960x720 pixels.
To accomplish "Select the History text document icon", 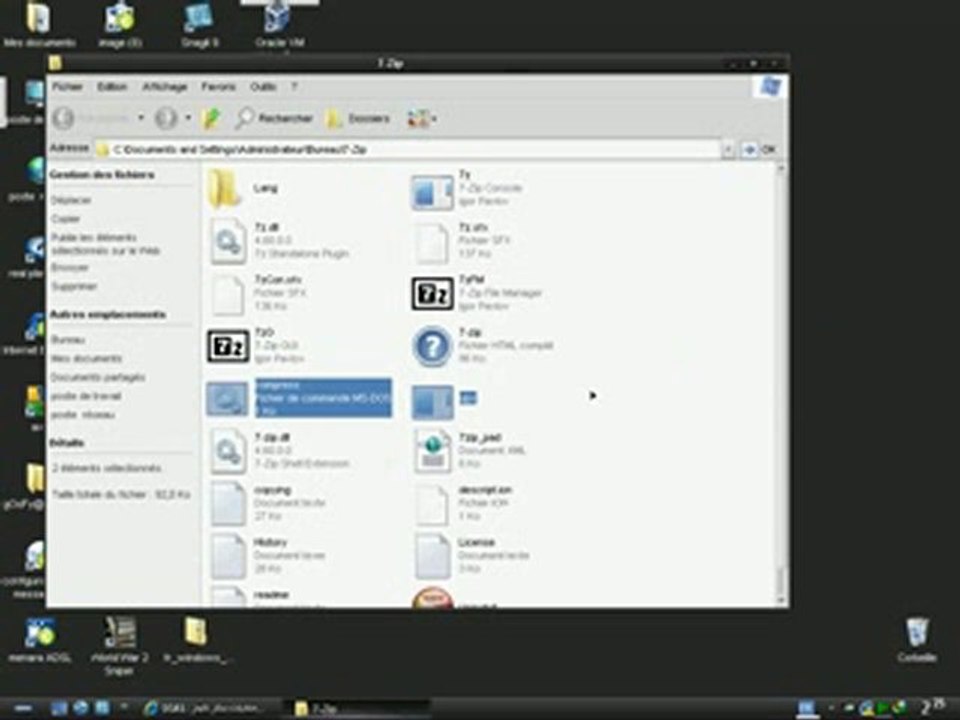I will coord(228,557).
